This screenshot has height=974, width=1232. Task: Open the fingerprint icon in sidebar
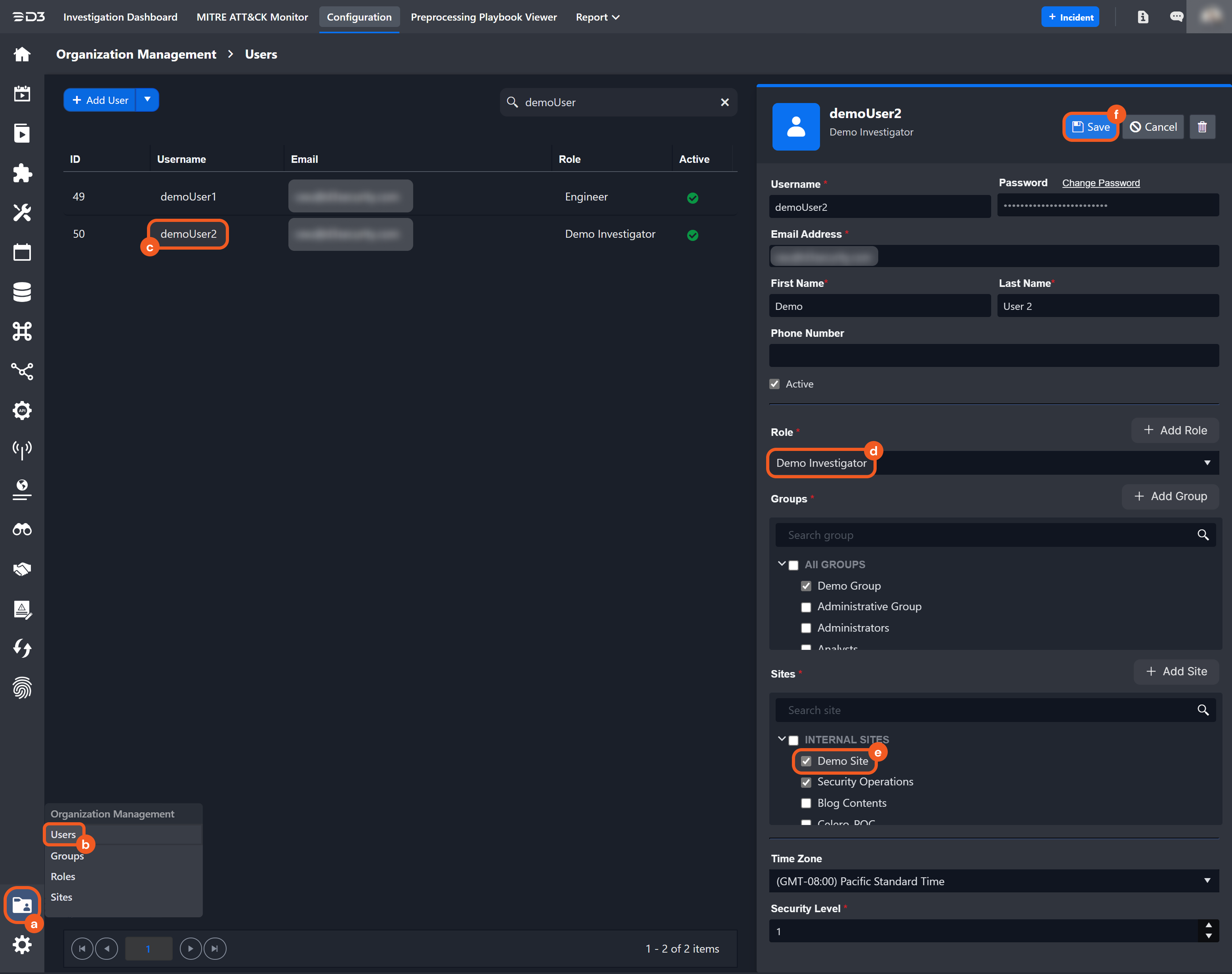[22, 688]
